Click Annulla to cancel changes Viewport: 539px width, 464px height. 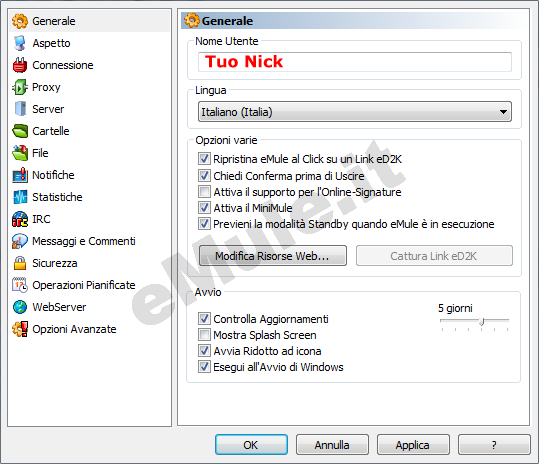coord(332,445)
